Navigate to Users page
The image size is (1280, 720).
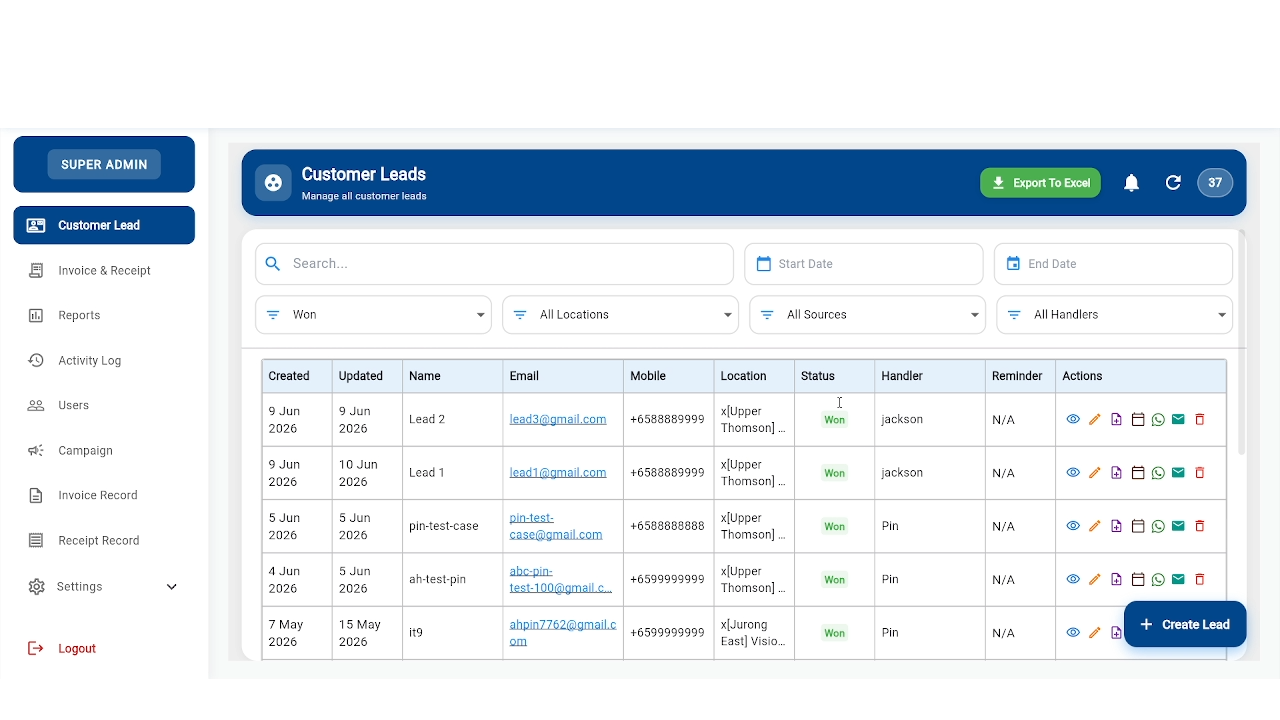coord(104,406)
